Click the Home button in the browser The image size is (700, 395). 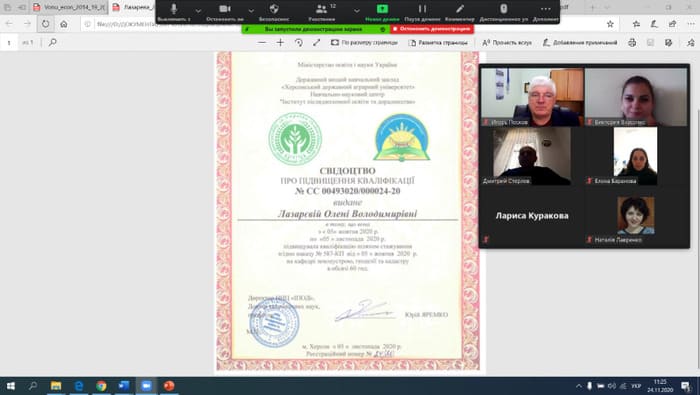pyautogui.click(x=64, y=24)
